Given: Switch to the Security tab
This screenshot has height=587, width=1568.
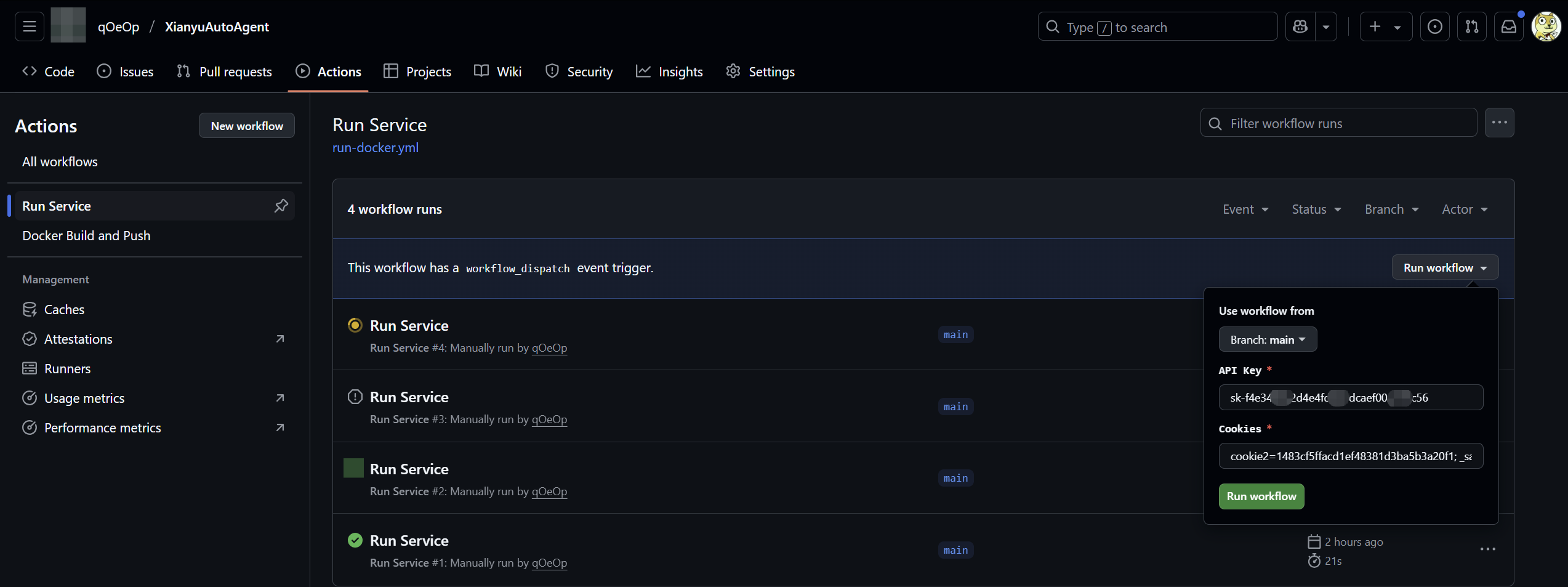Looking at the screenshot, I should 579,71.
